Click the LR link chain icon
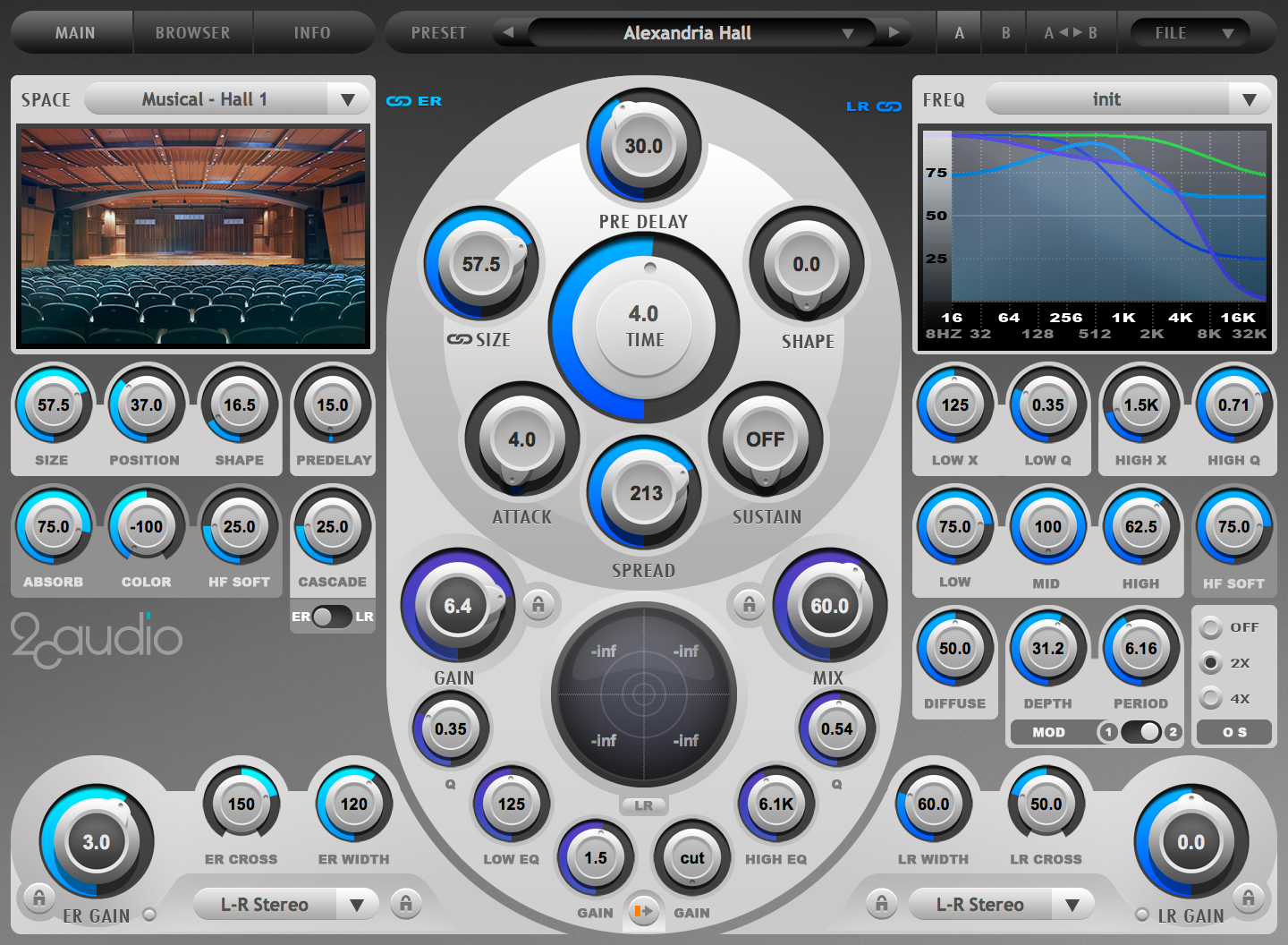The width and height of the screenshot is (1288, 945). click(x=888, y=106)
